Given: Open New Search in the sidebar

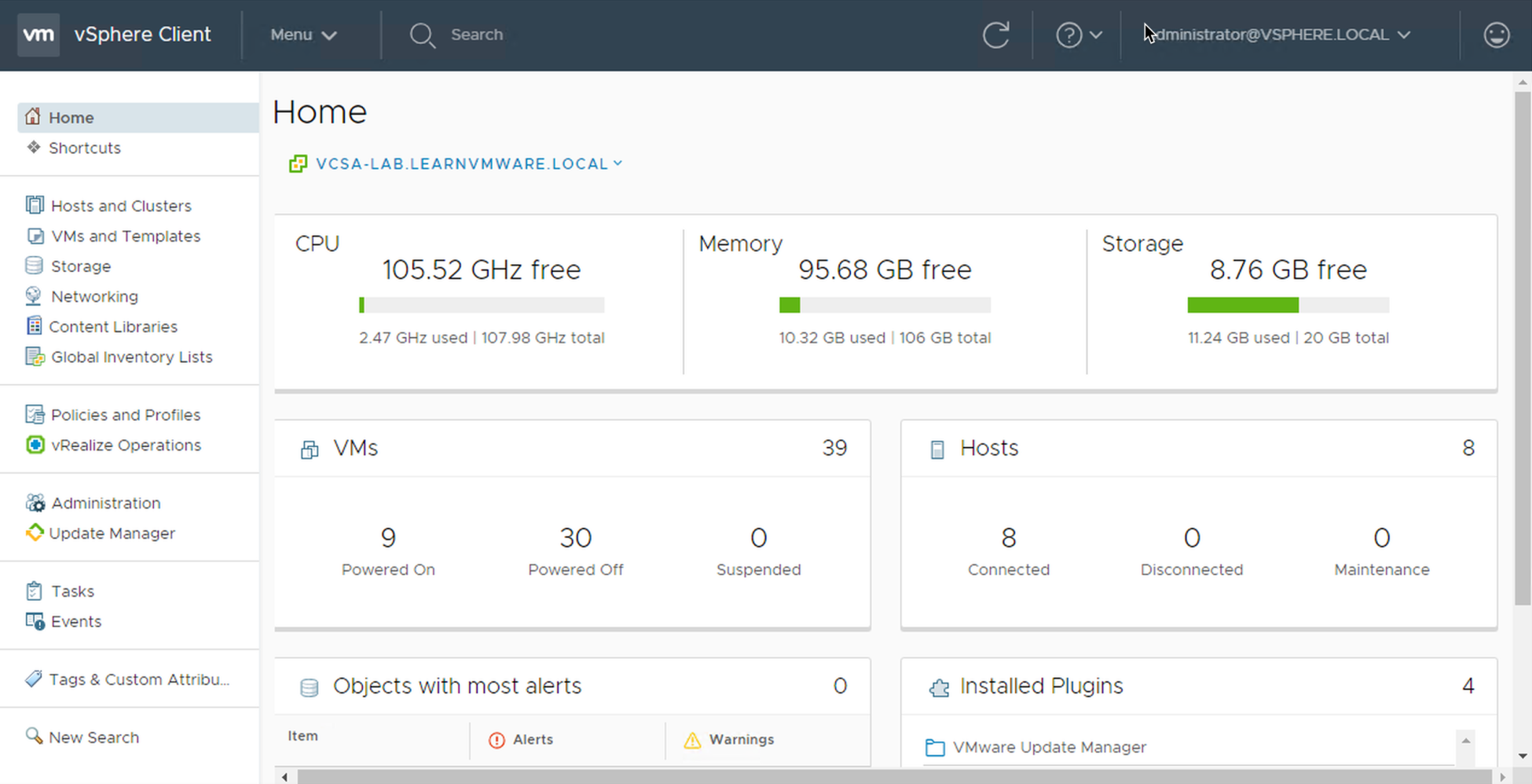Looking at the screenshot, I should coord(93,738).
